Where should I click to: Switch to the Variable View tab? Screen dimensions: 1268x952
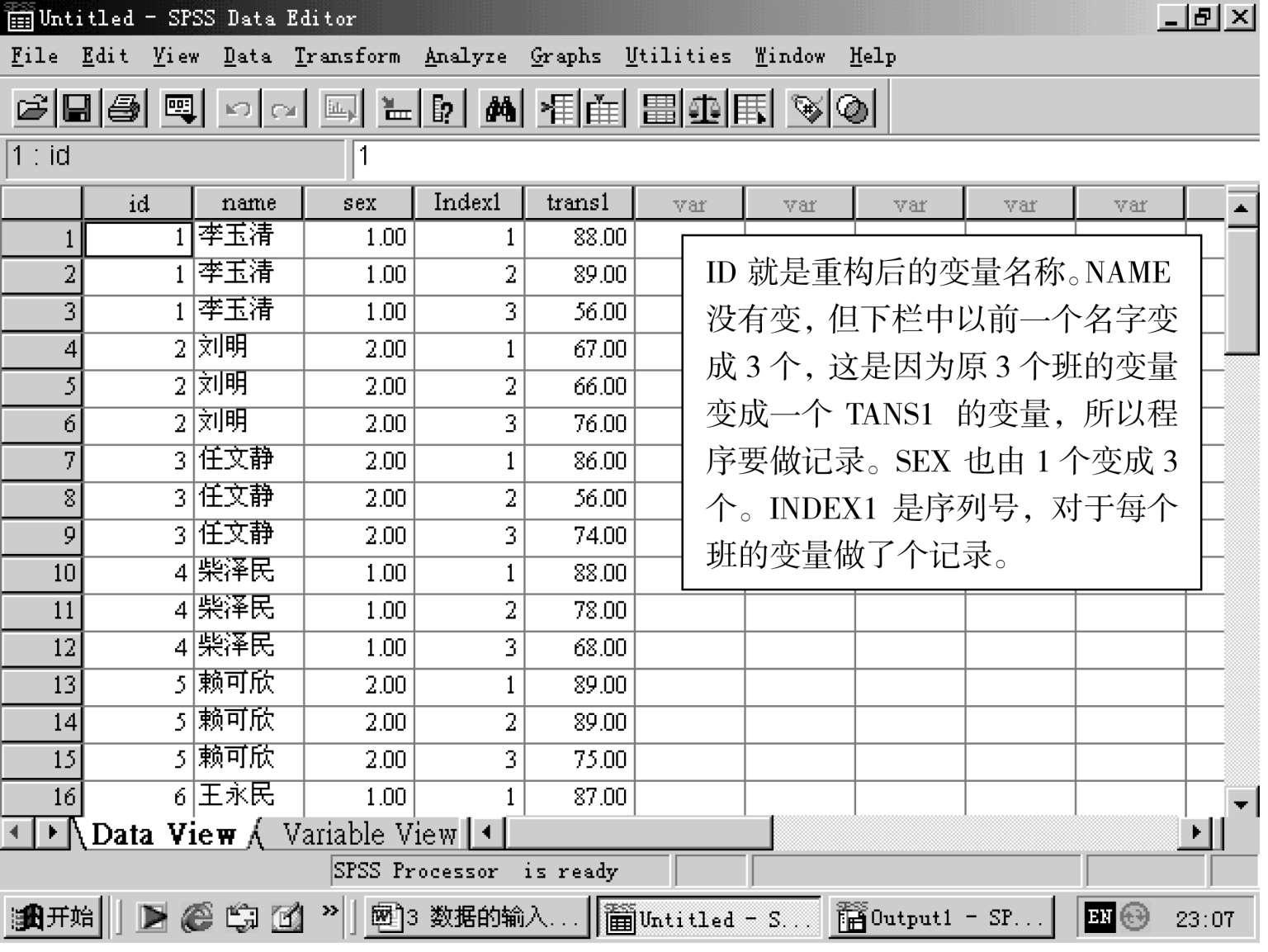[369, 834]
